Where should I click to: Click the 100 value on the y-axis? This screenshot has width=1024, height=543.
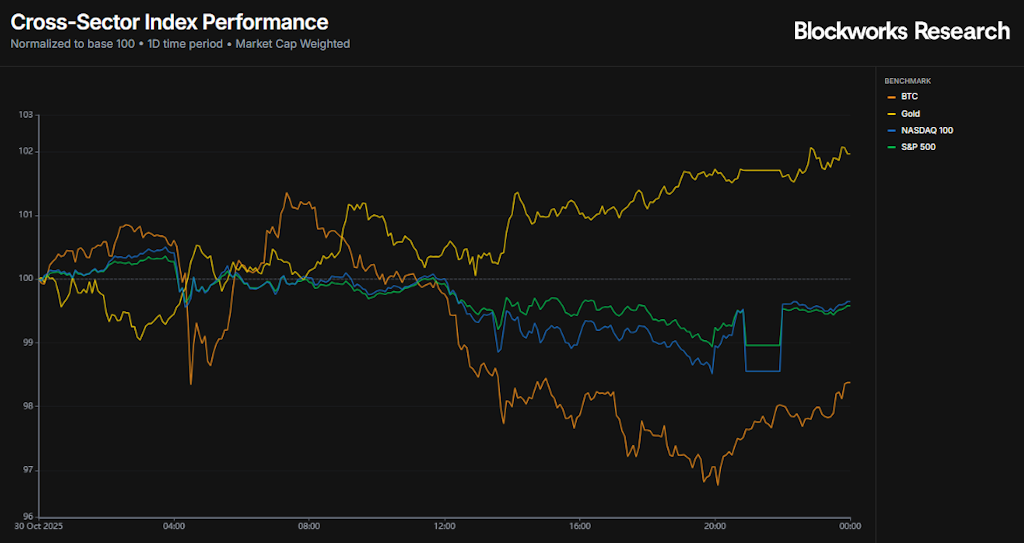tap(26, 278)
